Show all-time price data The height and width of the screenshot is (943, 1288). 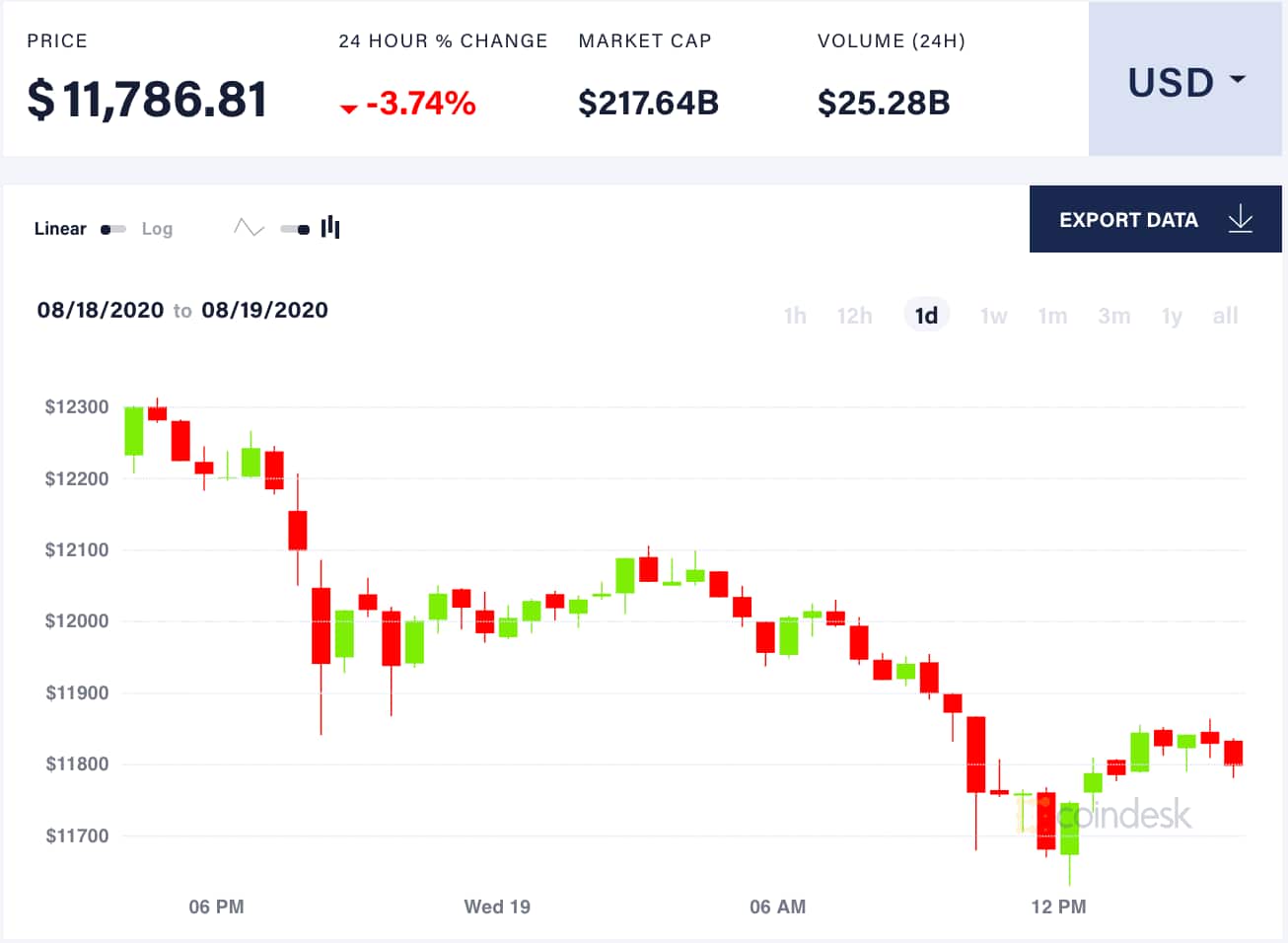[x=1225, y=315]
